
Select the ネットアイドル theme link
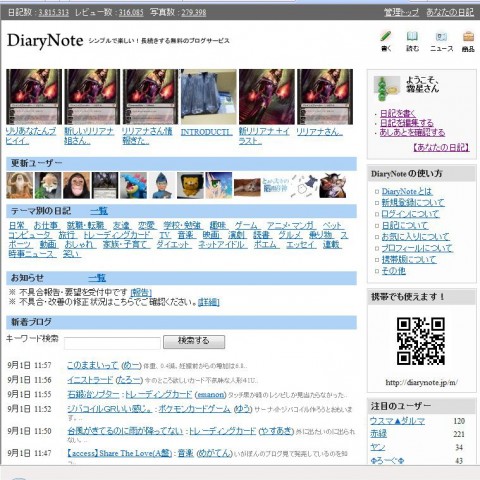click(222, 244)
